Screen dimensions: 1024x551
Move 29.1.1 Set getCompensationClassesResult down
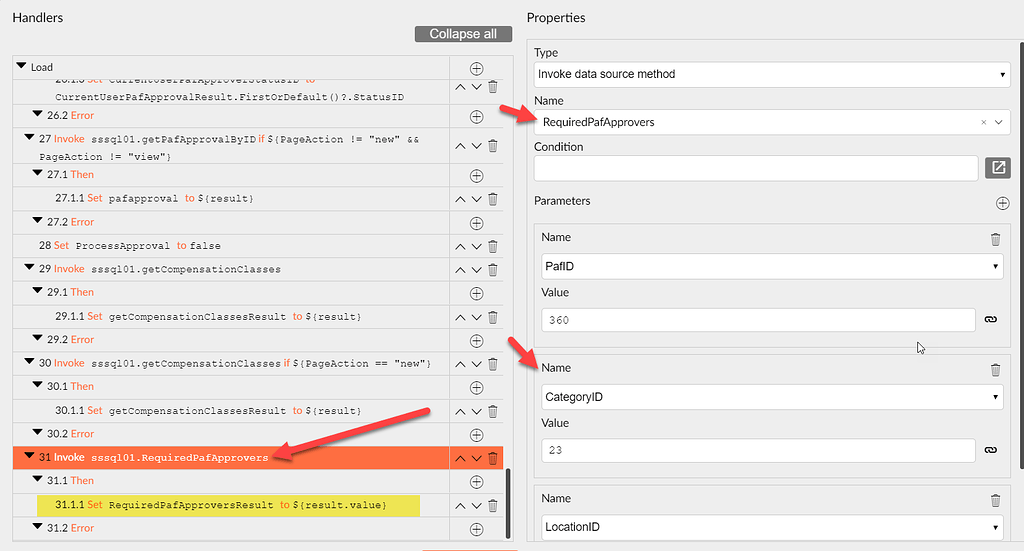click(477, 317)
